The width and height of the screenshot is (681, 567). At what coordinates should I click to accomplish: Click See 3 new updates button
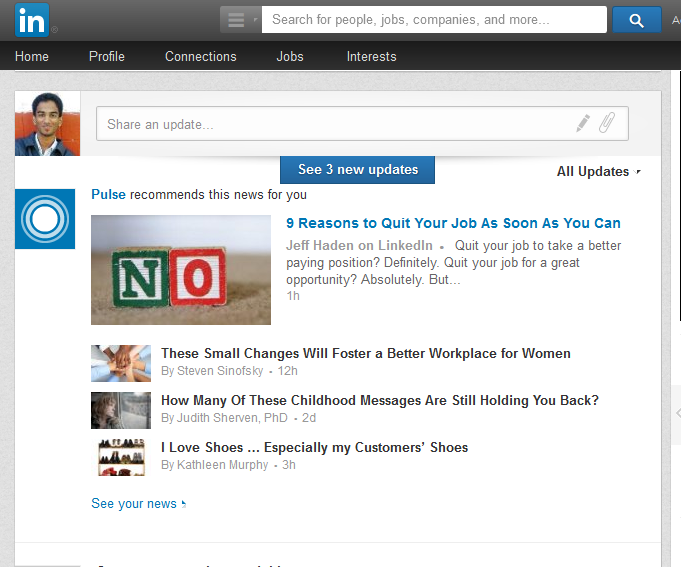(357, 170)
